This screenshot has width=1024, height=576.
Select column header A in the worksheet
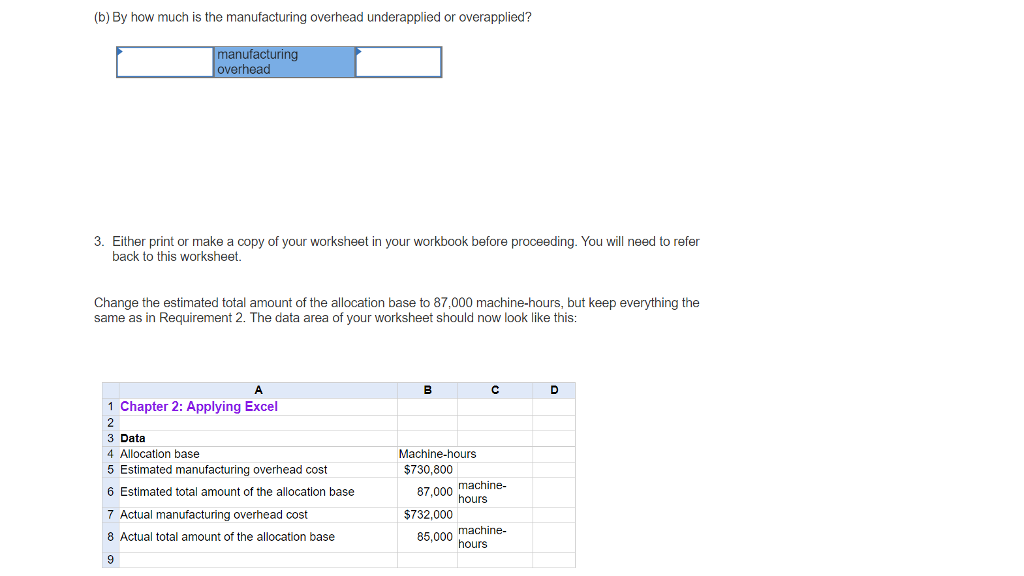(258, 390)
